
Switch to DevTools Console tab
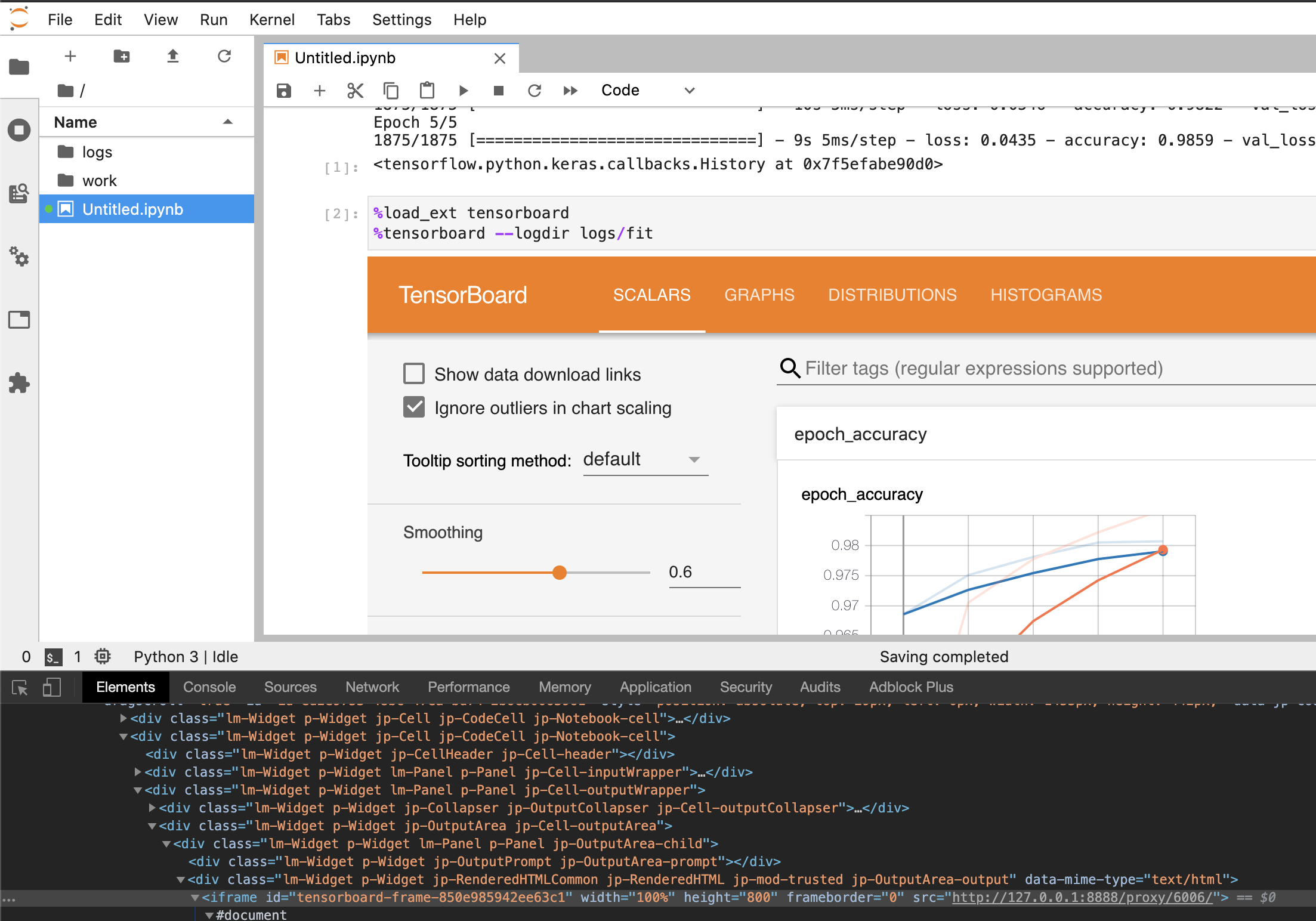coord(209,687)
